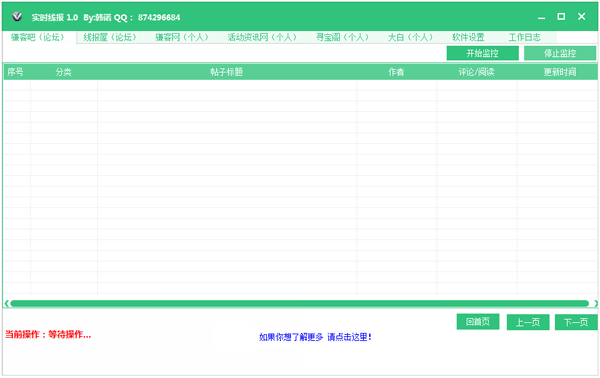Open the 赚客网（个人） tab
The height and width of the screenshot is (378, 600).
coord(182,37)
